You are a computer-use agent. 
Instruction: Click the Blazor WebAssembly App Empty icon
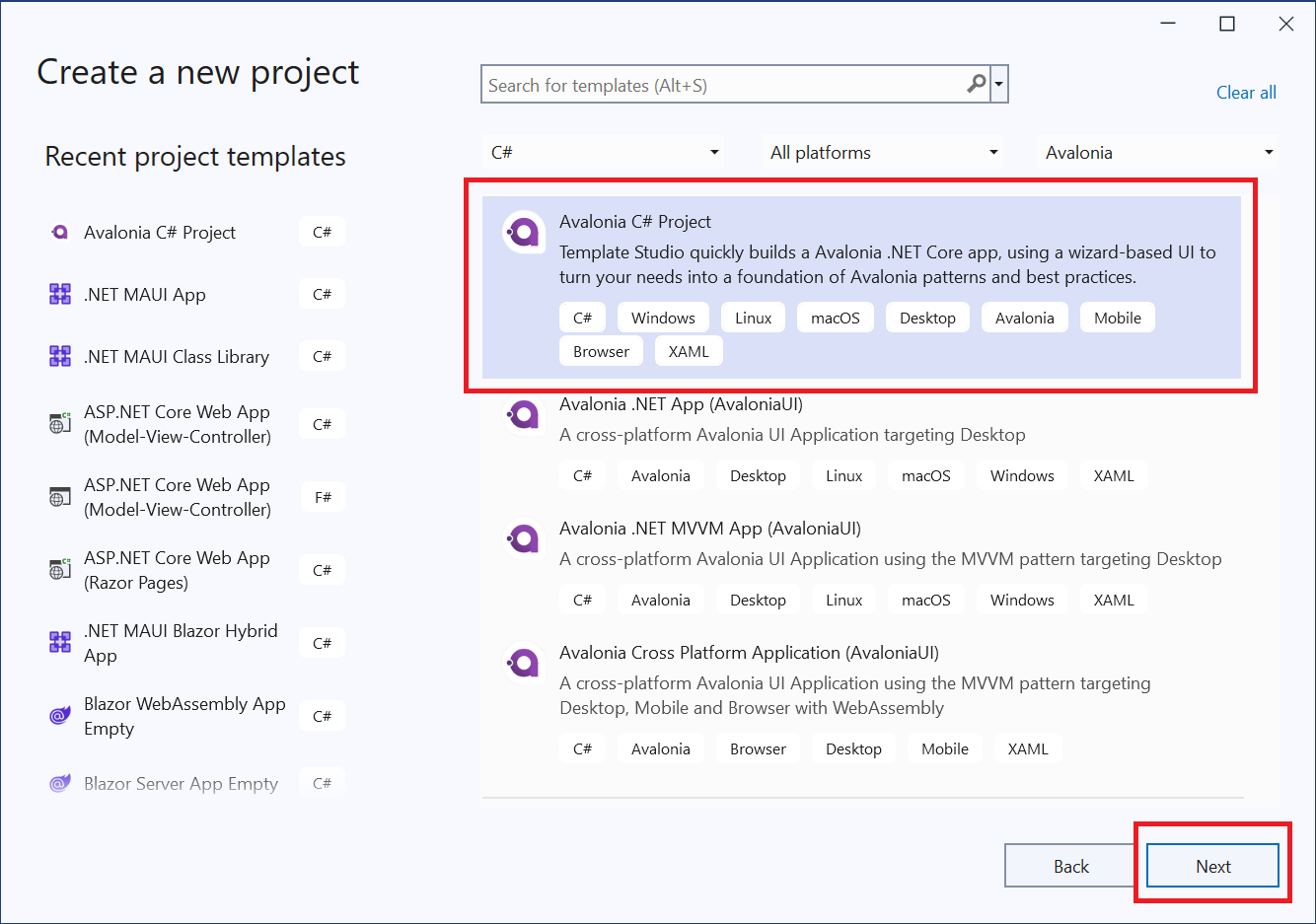(x=60, y=716)
